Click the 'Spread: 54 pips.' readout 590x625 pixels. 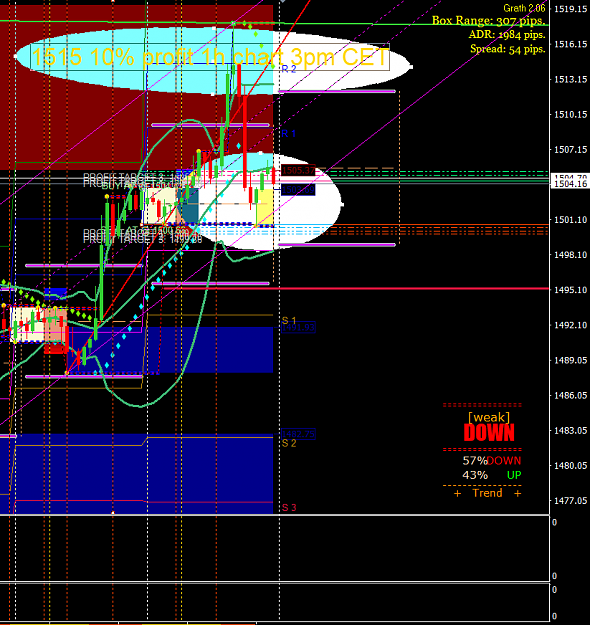coord(507,49)
